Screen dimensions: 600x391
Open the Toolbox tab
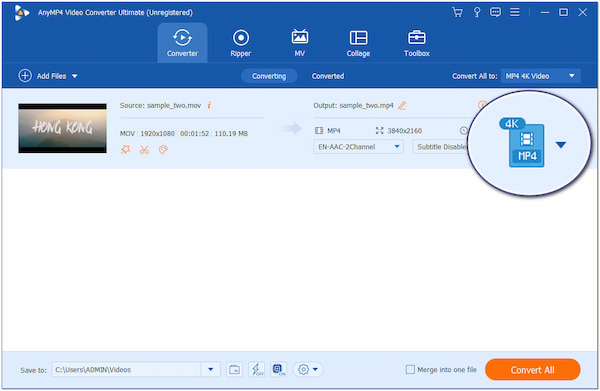coord(417,43)
